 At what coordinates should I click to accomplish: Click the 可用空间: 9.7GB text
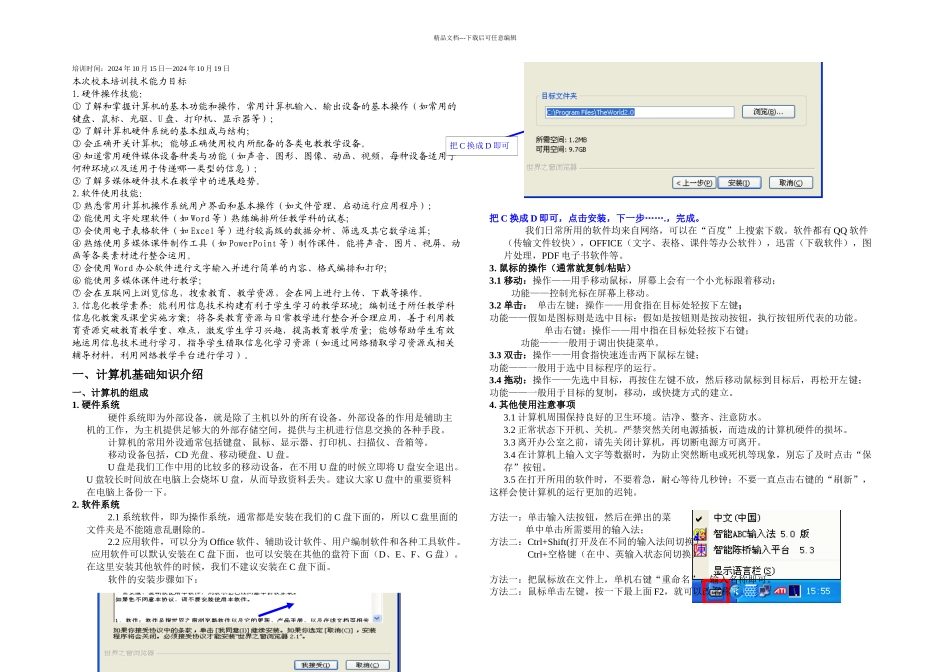coord(561,150)
